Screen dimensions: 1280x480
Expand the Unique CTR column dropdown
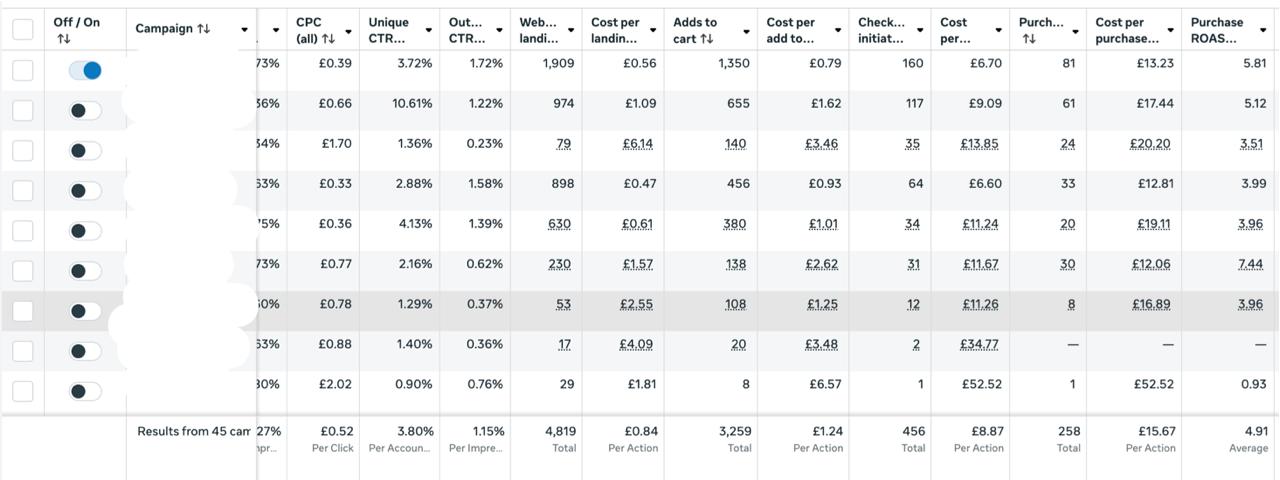[x=428, y=31]
